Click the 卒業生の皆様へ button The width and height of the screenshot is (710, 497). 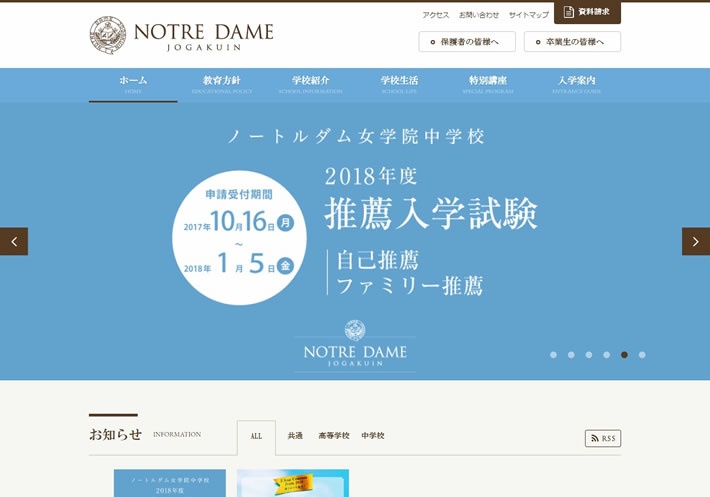(x=572, y=42)
